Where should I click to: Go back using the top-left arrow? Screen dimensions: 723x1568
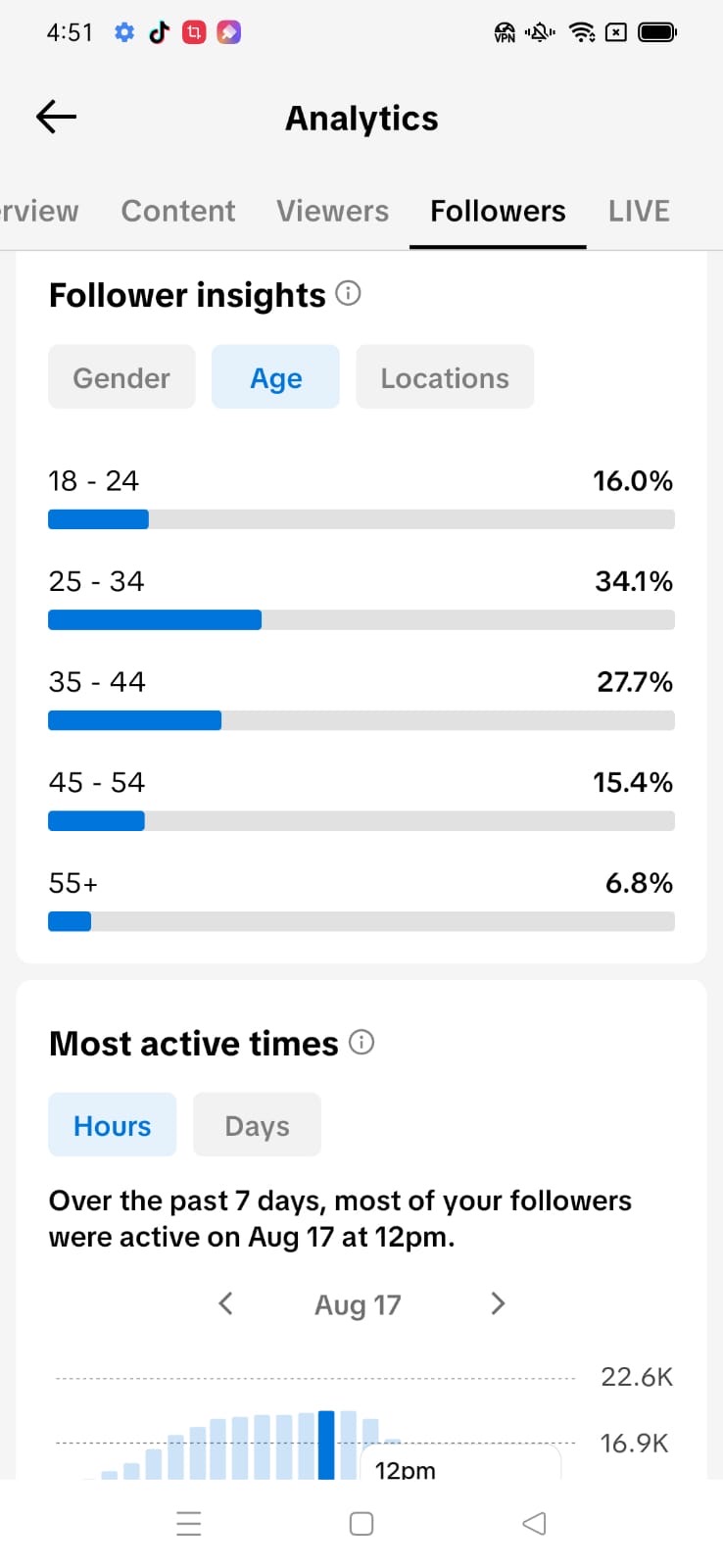56,118
